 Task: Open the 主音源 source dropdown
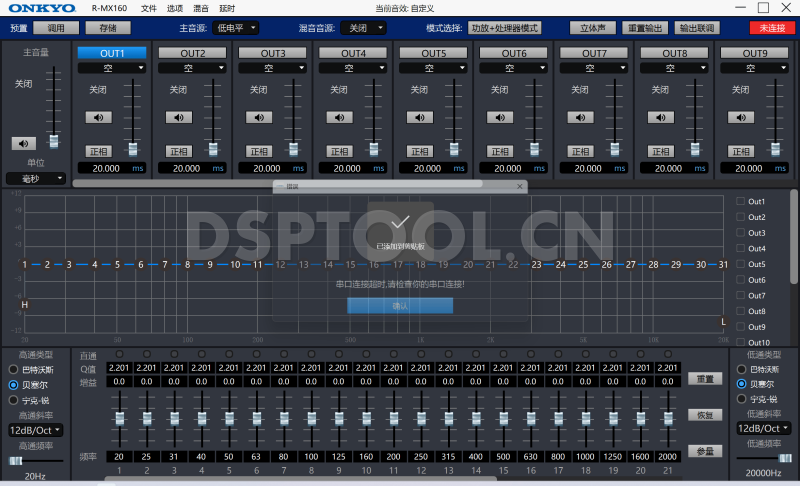(x=235, y=28)
